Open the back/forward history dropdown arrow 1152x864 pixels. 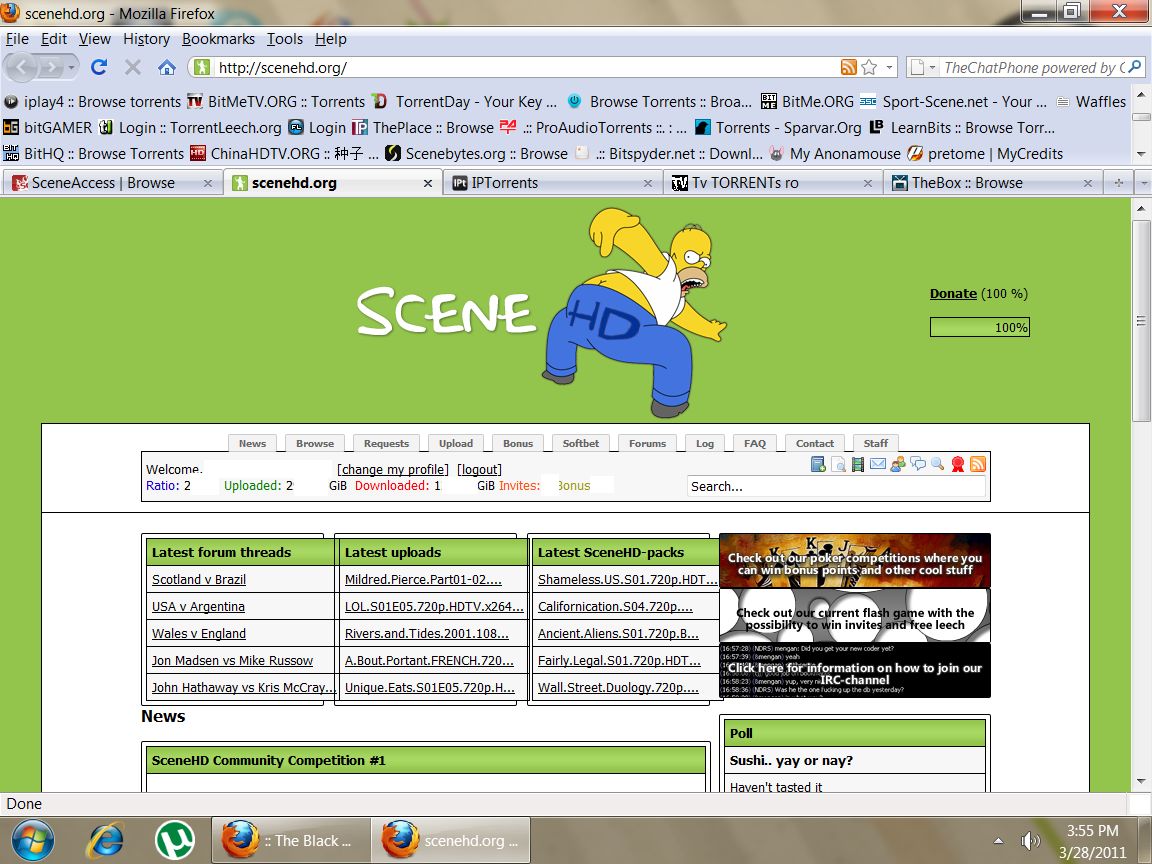point(71,68)
